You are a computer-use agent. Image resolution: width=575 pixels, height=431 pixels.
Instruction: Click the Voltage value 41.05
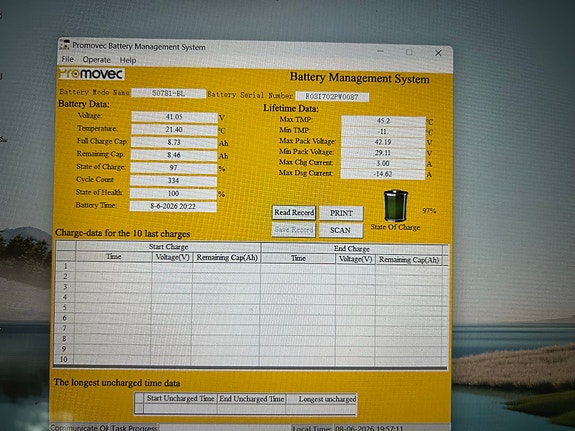coord(174,117)
